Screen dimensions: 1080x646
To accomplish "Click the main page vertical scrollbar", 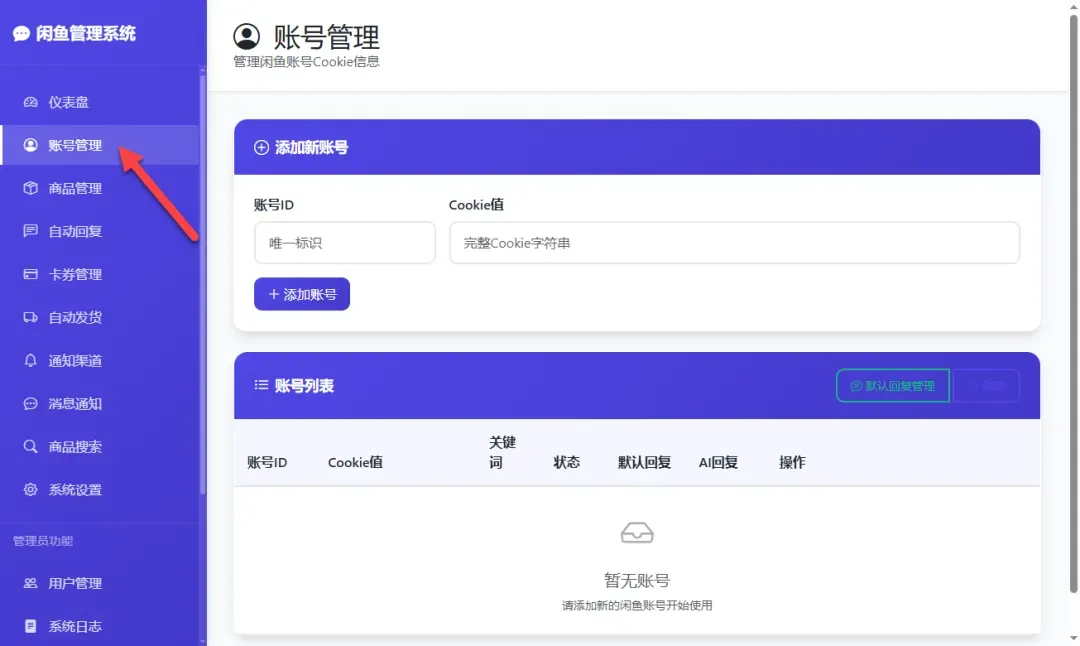I will [1074, 303].
